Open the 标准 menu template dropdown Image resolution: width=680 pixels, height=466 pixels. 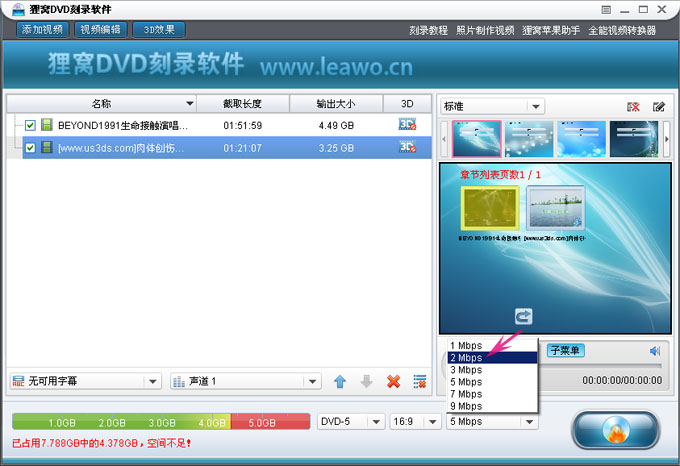pyautogui.click(x=493, y=106)
